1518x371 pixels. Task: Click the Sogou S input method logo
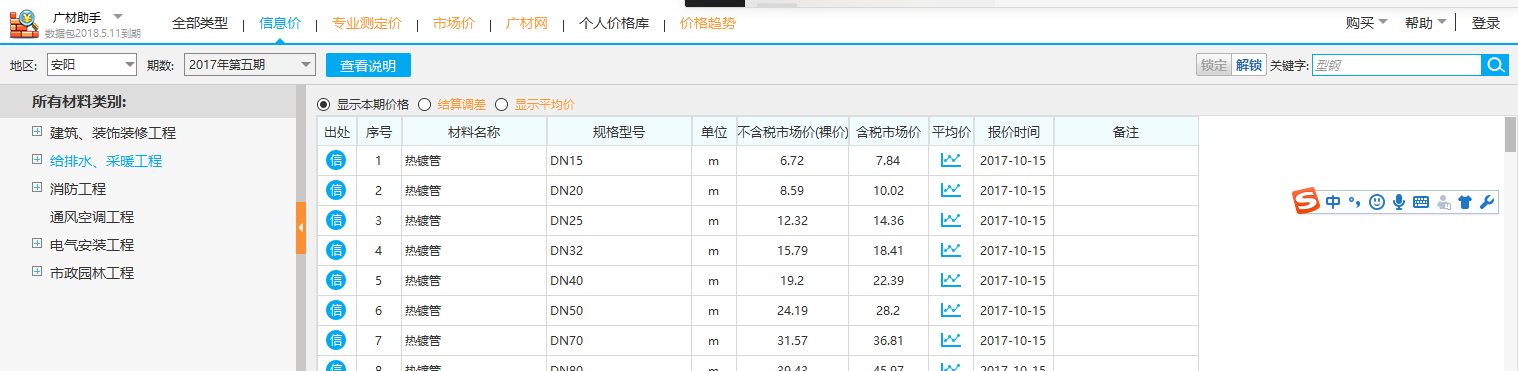1306,201
